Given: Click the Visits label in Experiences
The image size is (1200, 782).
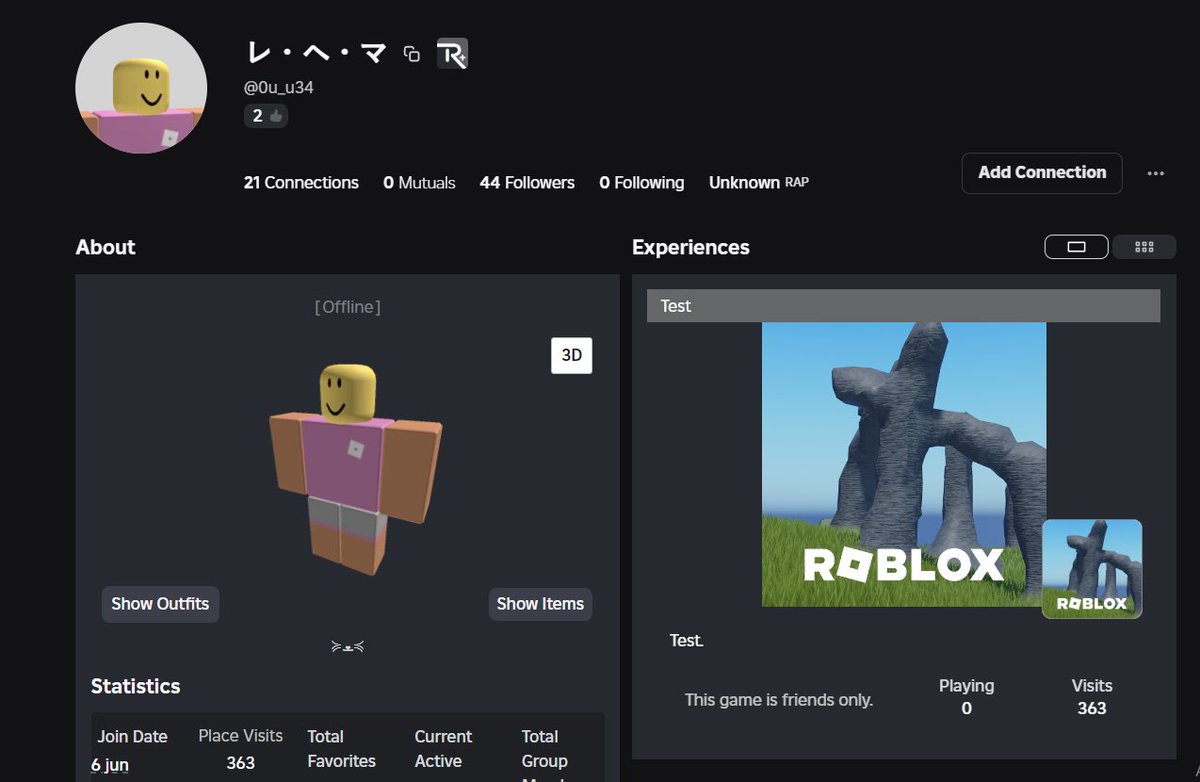Looking at the screenshot, I should (1092, 686).
